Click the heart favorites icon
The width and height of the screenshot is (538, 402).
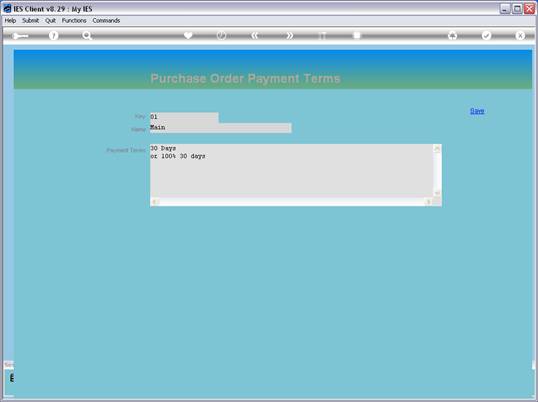pos(188,35)
